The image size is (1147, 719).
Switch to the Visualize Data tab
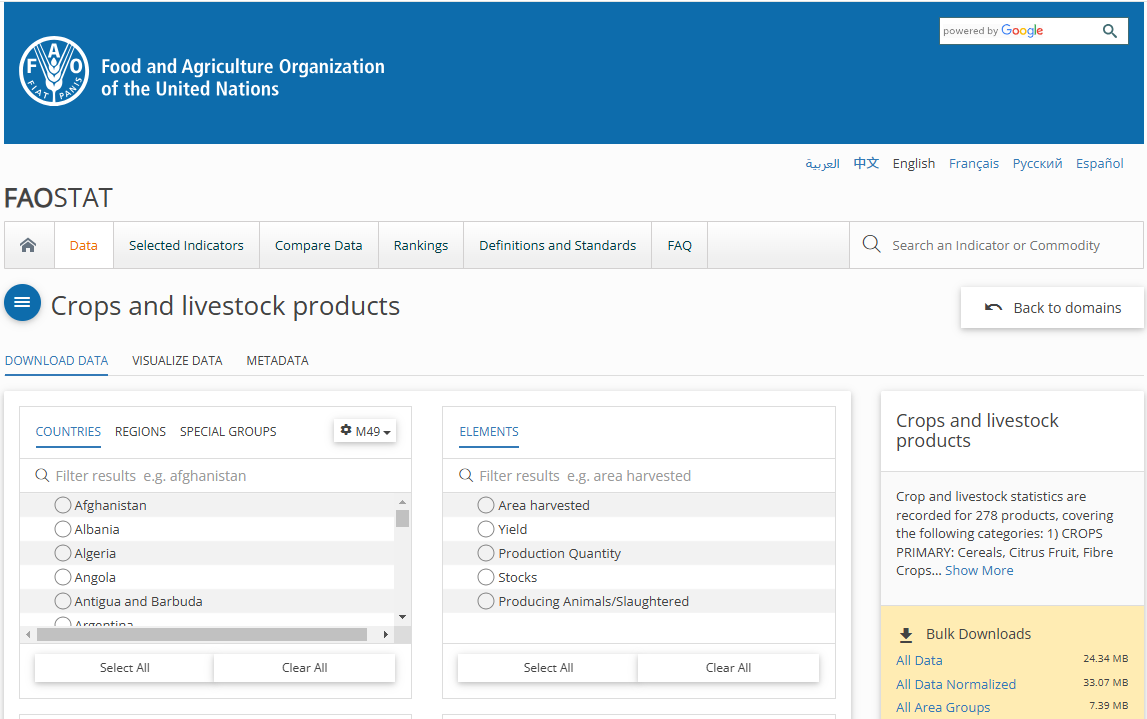click(177, 360)
